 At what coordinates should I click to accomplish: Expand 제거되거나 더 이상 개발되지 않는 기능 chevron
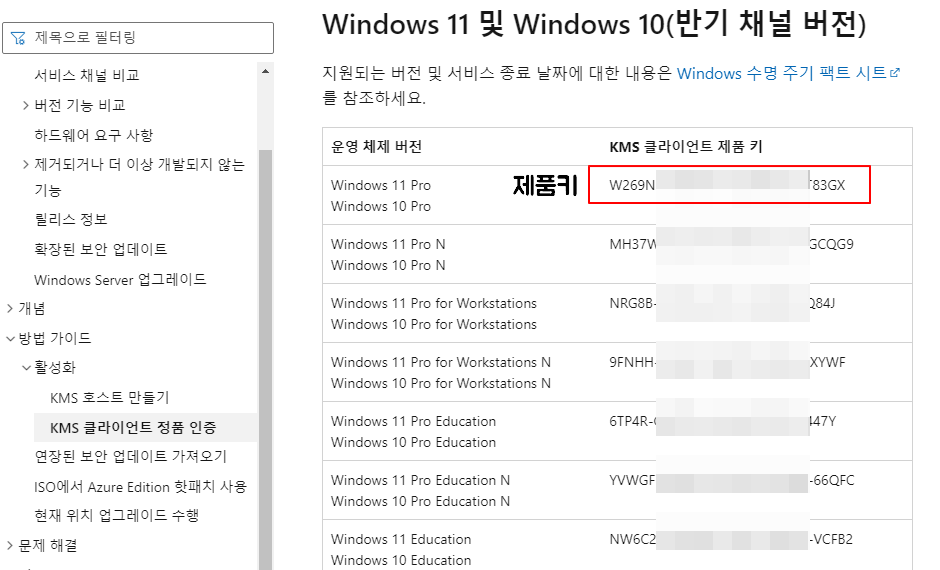click(x=25, y=164)
